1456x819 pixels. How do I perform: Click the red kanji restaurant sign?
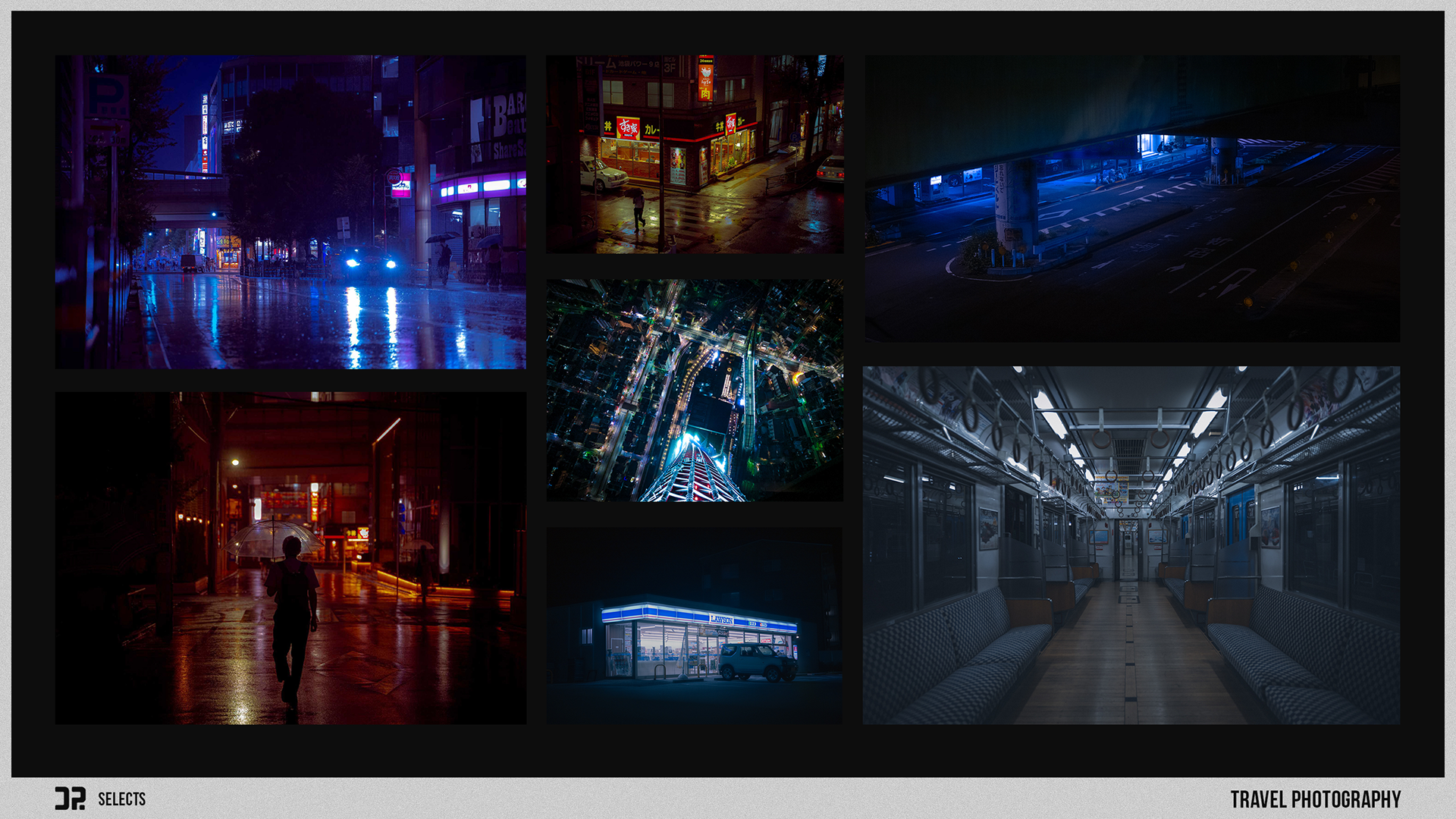coord(628,127)
